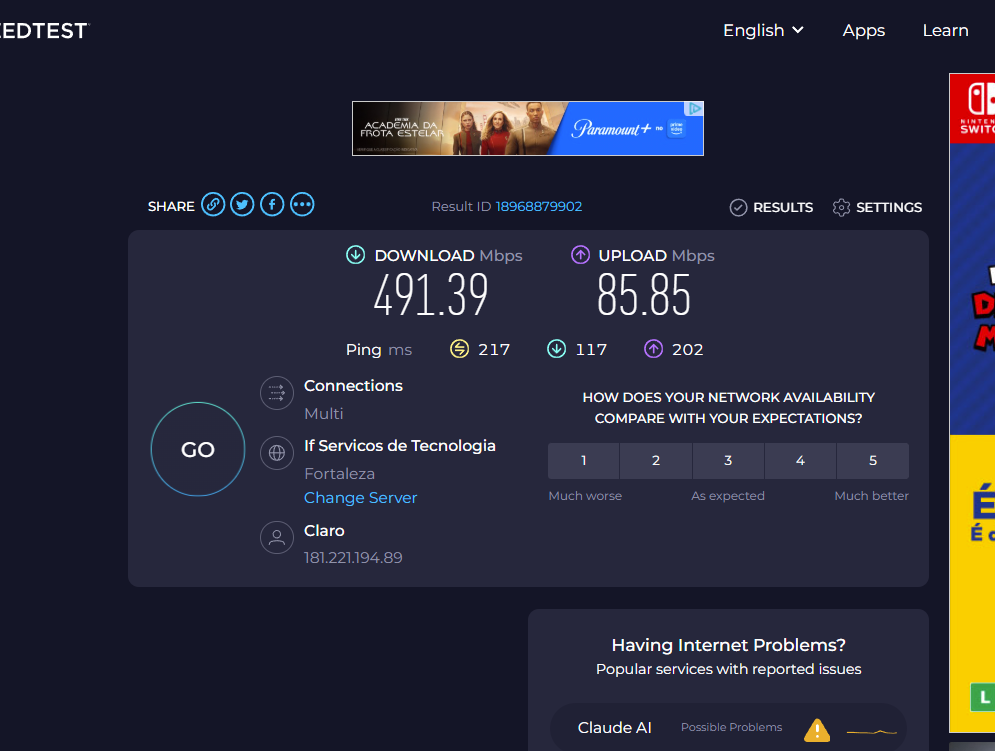Share result on Facebook
Image resolution: width=995 pixels, height=751 pixels.
click(272, 205)
